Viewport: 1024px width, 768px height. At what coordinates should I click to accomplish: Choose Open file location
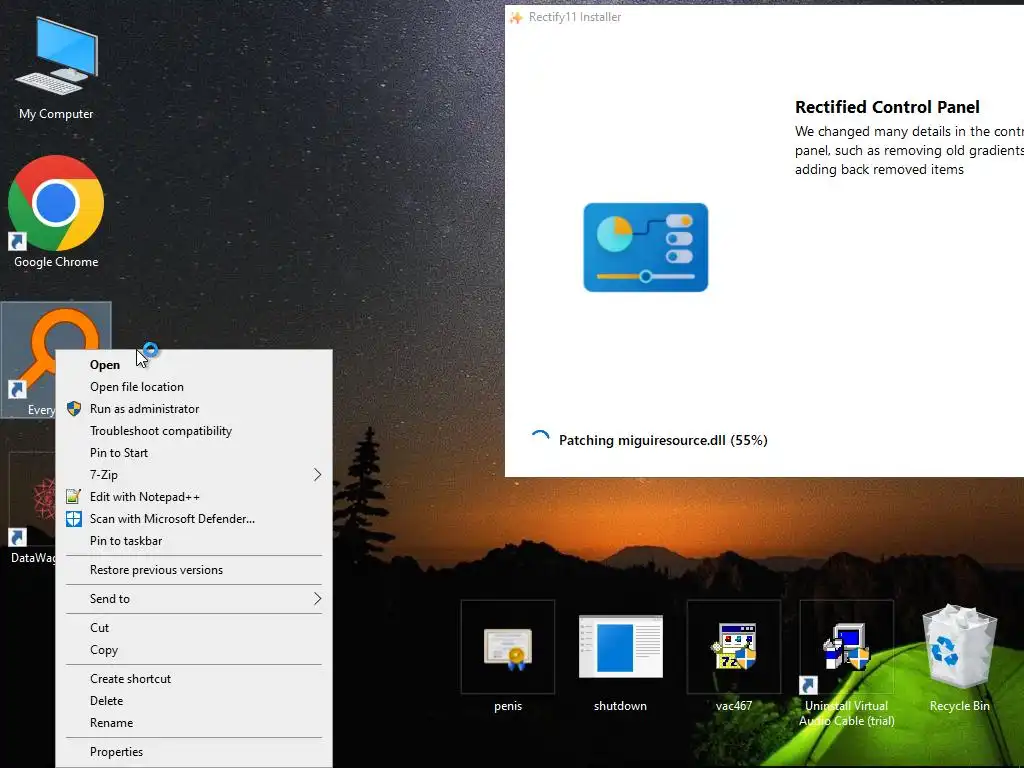pyautogui.click(x=194, y=387)
